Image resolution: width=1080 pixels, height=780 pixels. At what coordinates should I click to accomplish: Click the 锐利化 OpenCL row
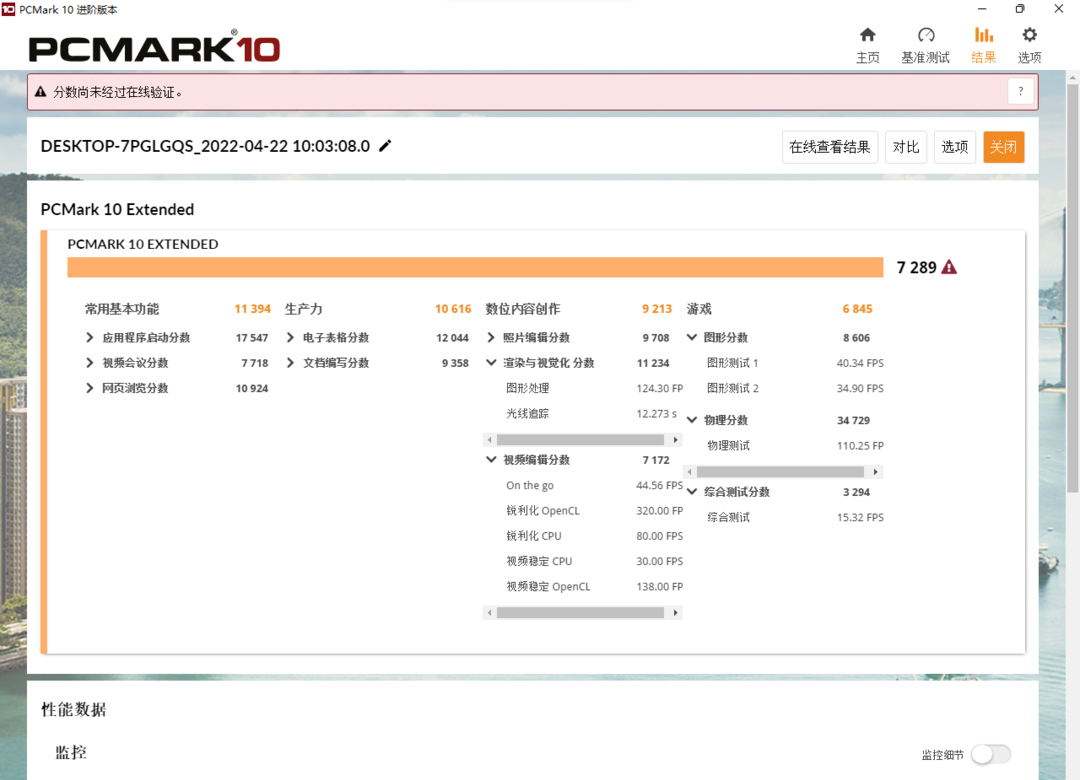[594, 511]
